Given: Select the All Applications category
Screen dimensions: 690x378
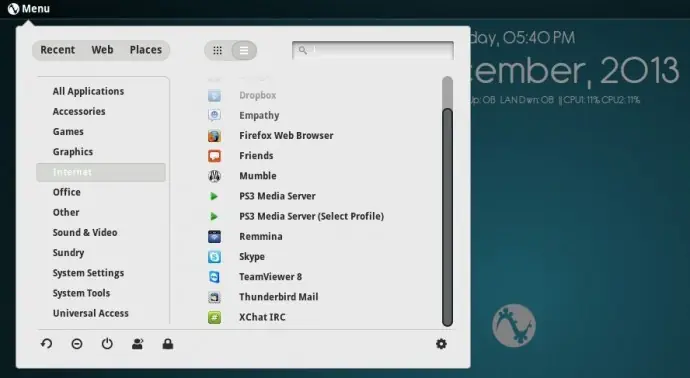Looking at the screenshot, I should tap(88, 91).
